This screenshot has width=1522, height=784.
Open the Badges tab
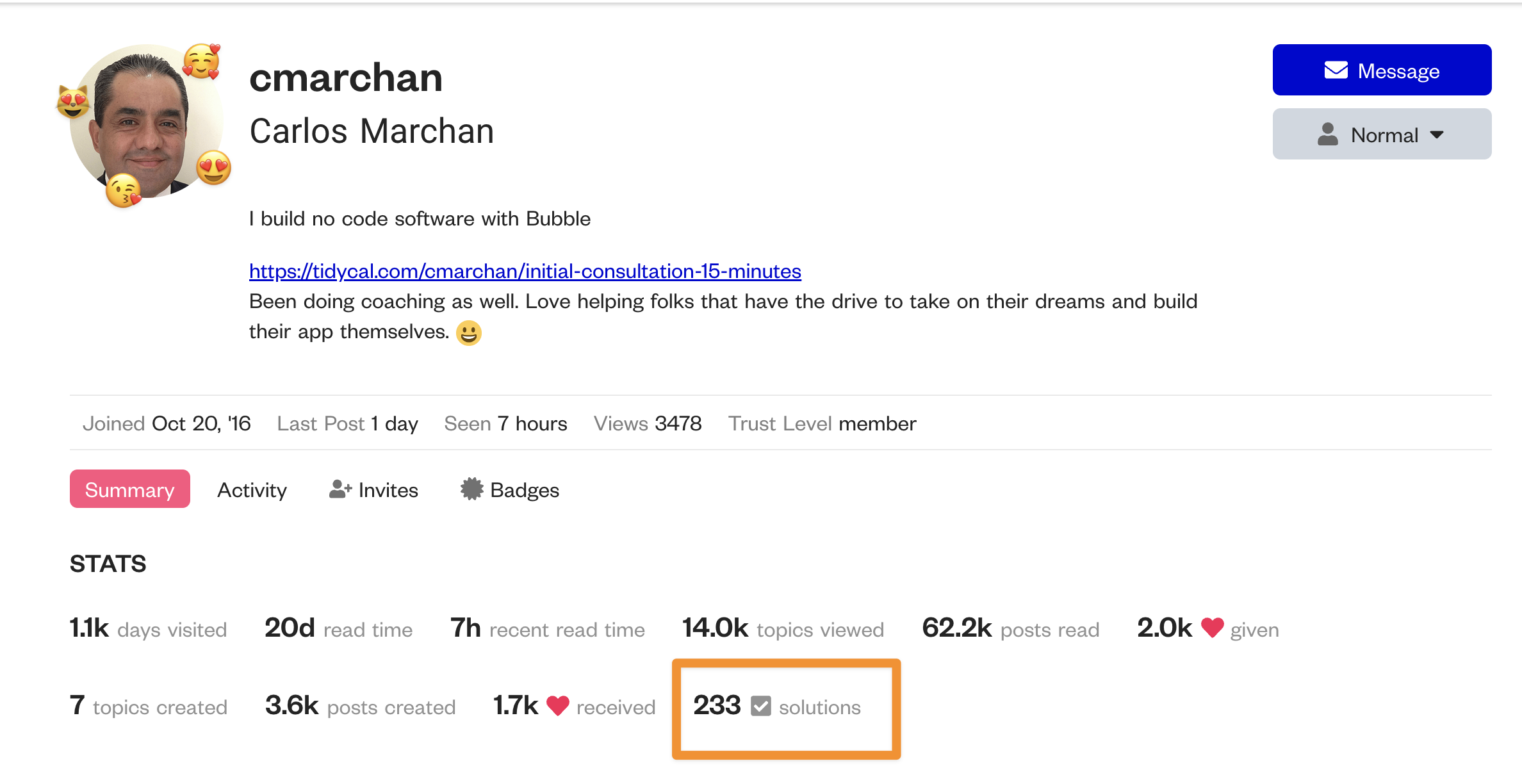coord(524,490)
